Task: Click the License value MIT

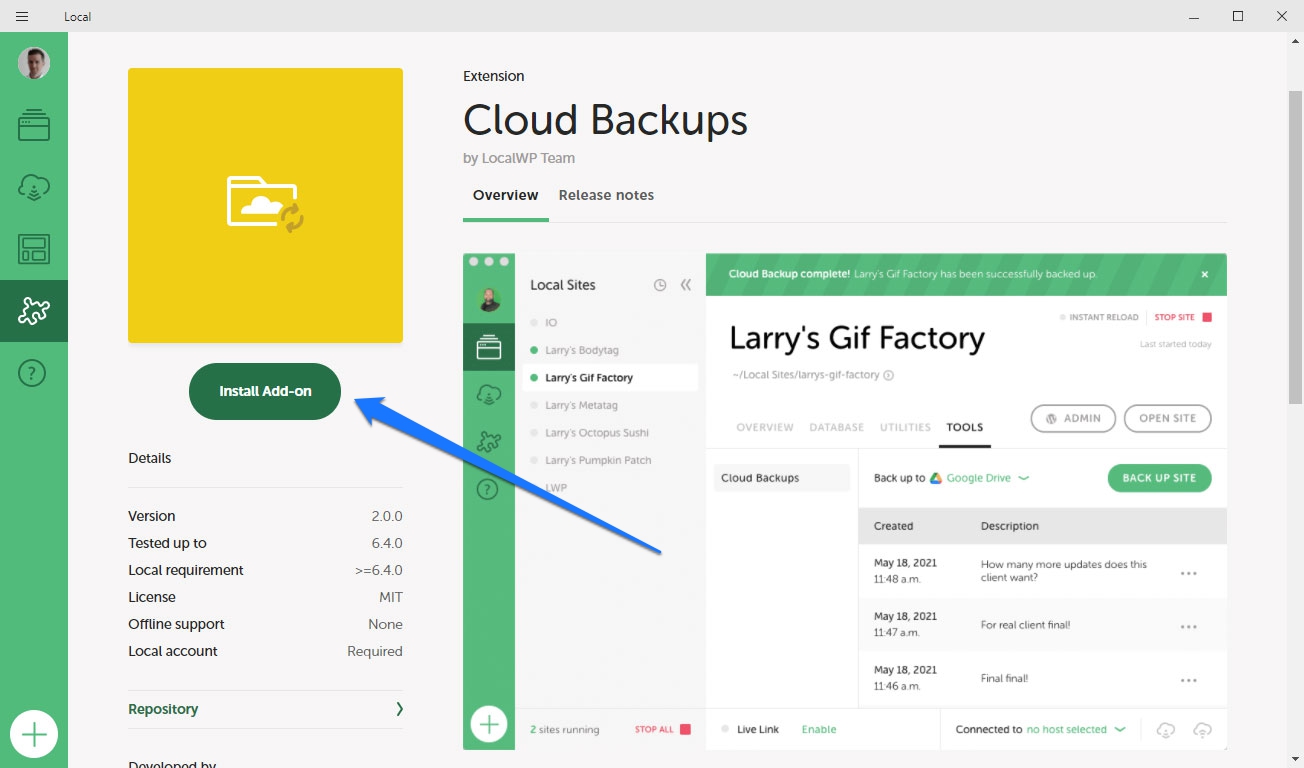Action: [x=391, y=597]
